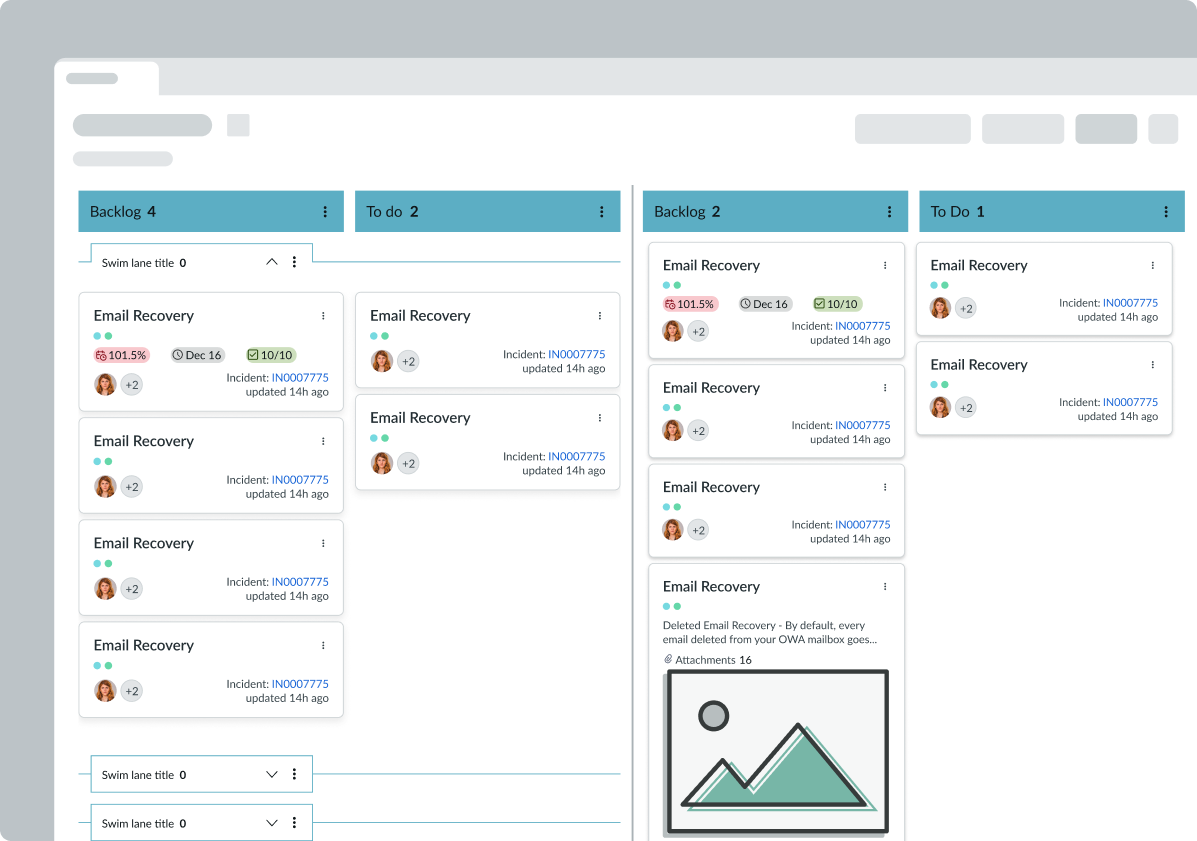The image size is (1197, 841).
Task: Open the Backlog 2 column options menu
Action: coord(889,212)
